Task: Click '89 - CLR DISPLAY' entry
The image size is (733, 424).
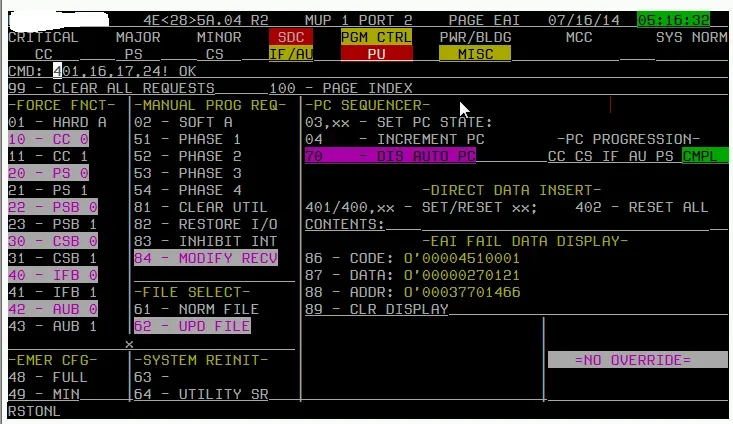Action: [376, 309]
